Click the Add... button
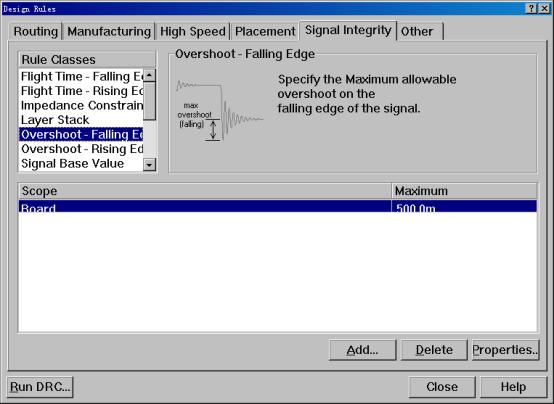Screen dimensions: 554x404 (x=363, y=350)
